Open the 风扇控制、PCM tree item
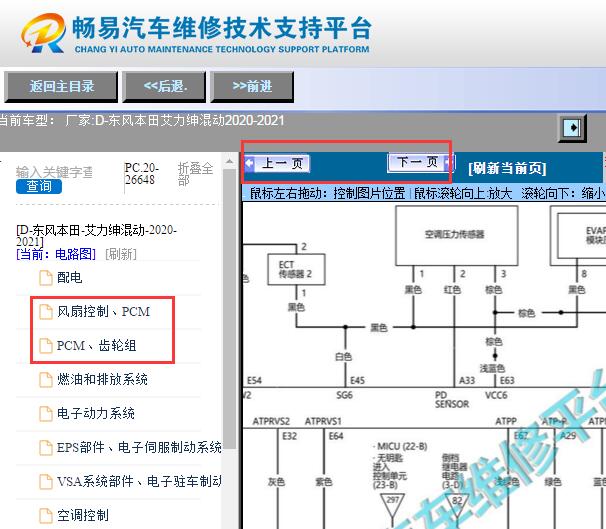Viewport: 606px width, 529px height. [x=103, y=311]
